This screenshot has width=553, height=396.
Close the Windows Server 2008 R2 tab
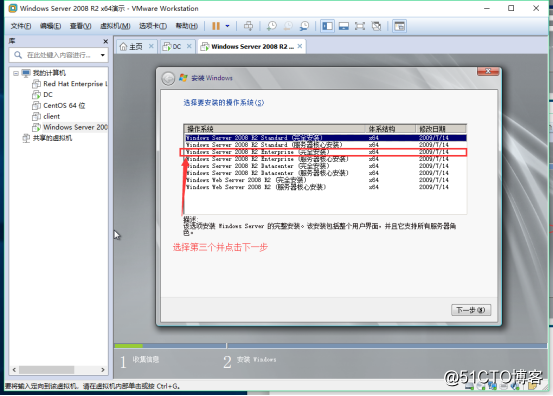pos(300,46)
